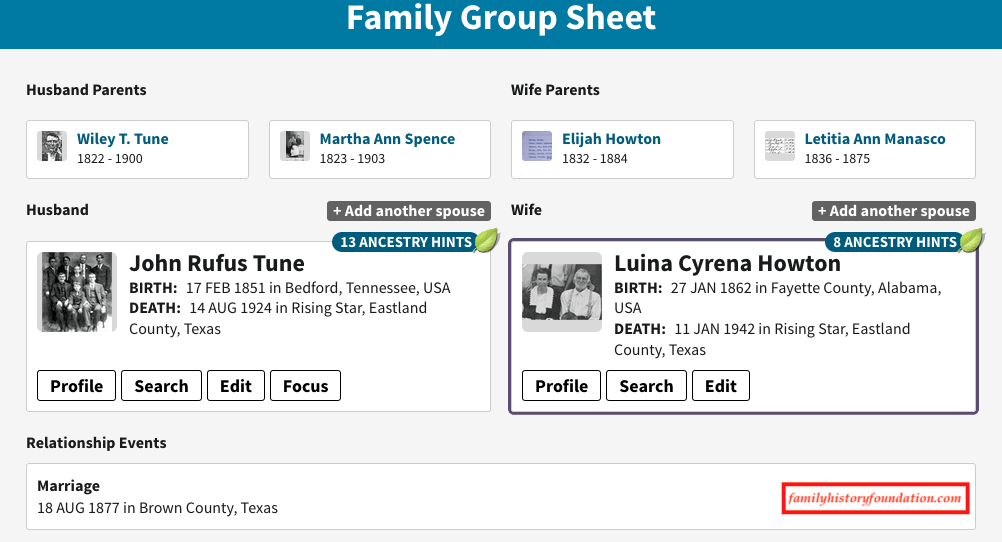This screenshot has width=1002, height=542.
Task: Open Wiley T. Tune's photo thumbnail
Action: click(52, 146)
